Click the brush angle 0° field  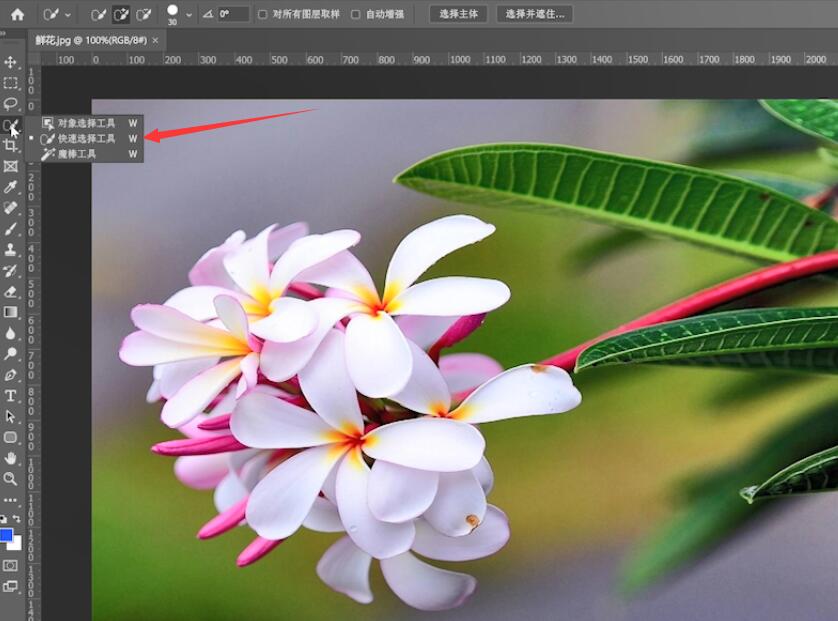click(234, 14)
